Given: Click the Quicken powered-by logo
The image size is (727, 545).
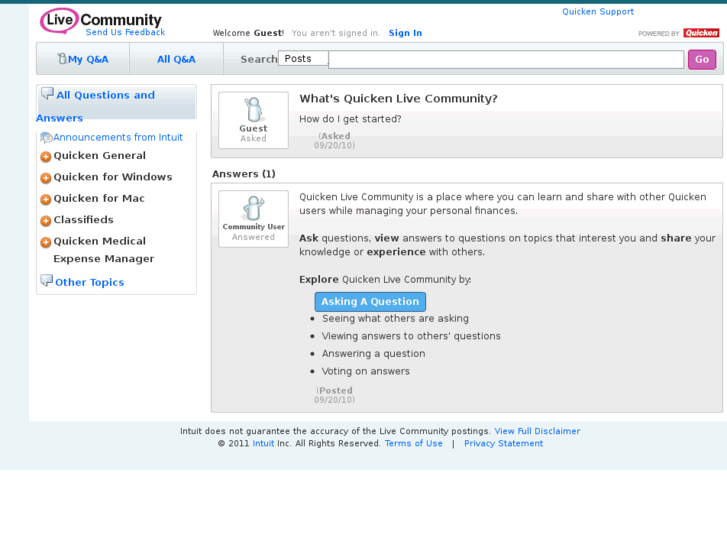Looking at the screenshot, I should (x=701, y=33).
